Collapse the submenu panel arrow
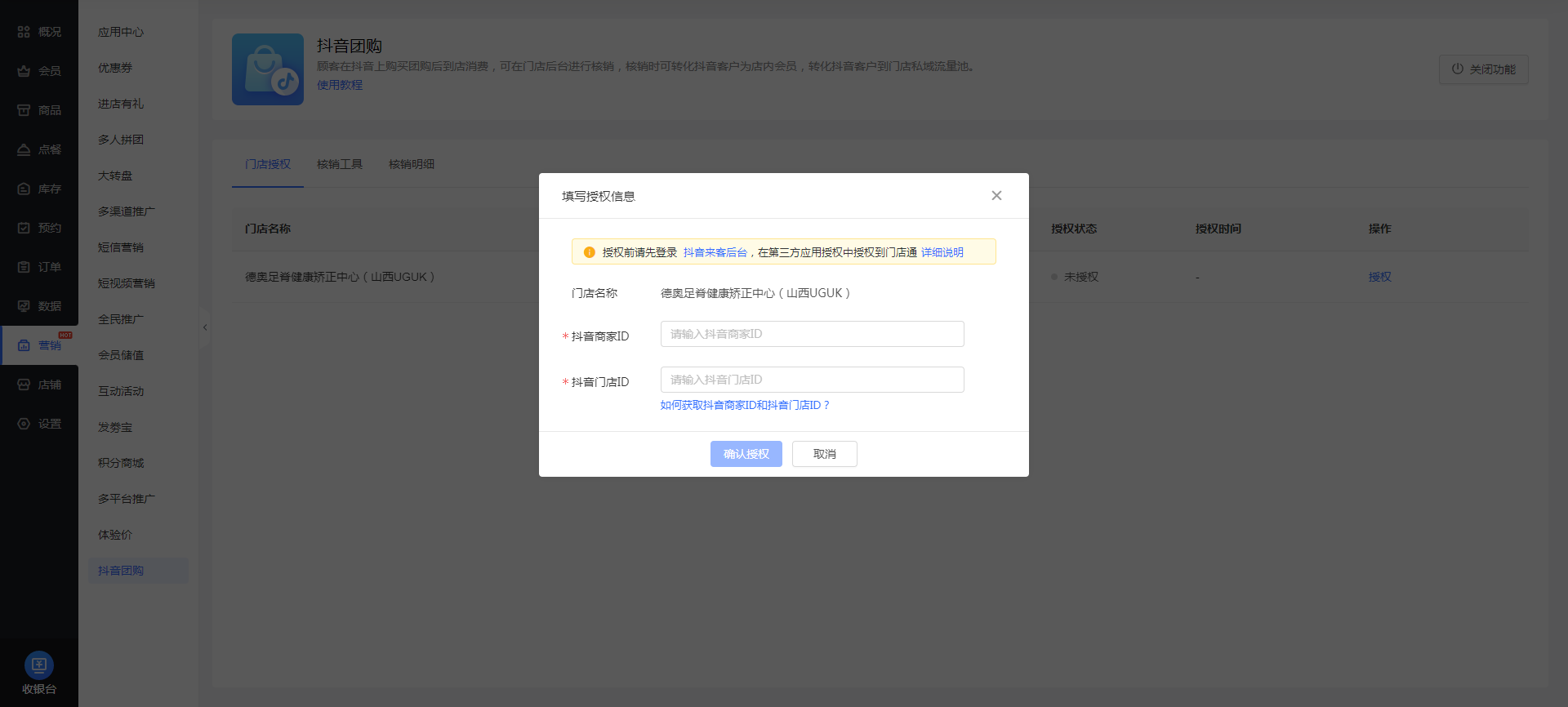The height and width of the screenshot is (707, 1568). click(205, 327)
